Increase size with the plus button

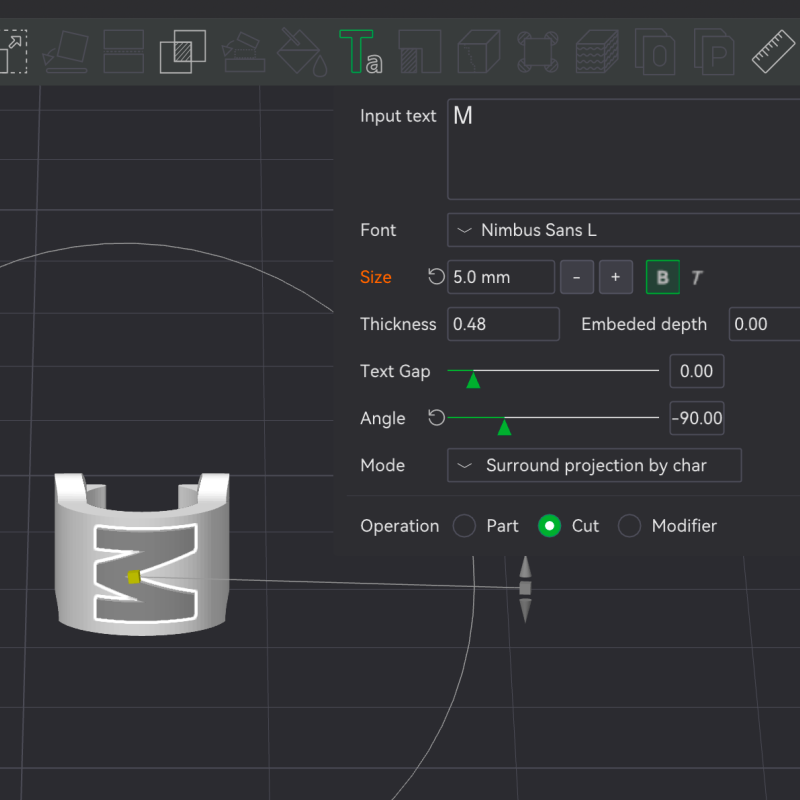[x=615, y=277]
